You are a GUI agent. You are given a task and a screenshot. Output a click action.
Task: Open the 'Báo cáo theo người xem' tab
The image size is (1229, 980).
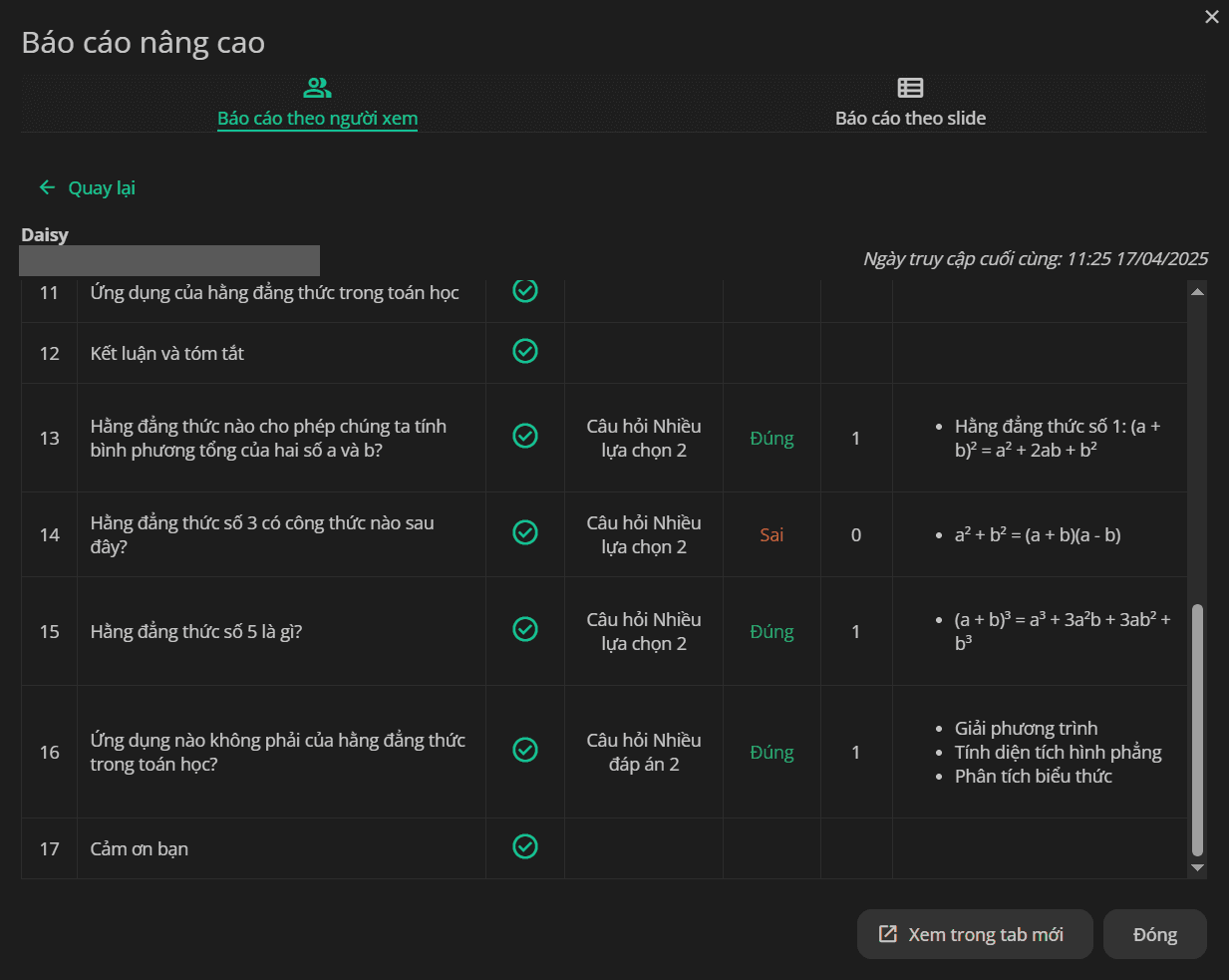point(317,104)
